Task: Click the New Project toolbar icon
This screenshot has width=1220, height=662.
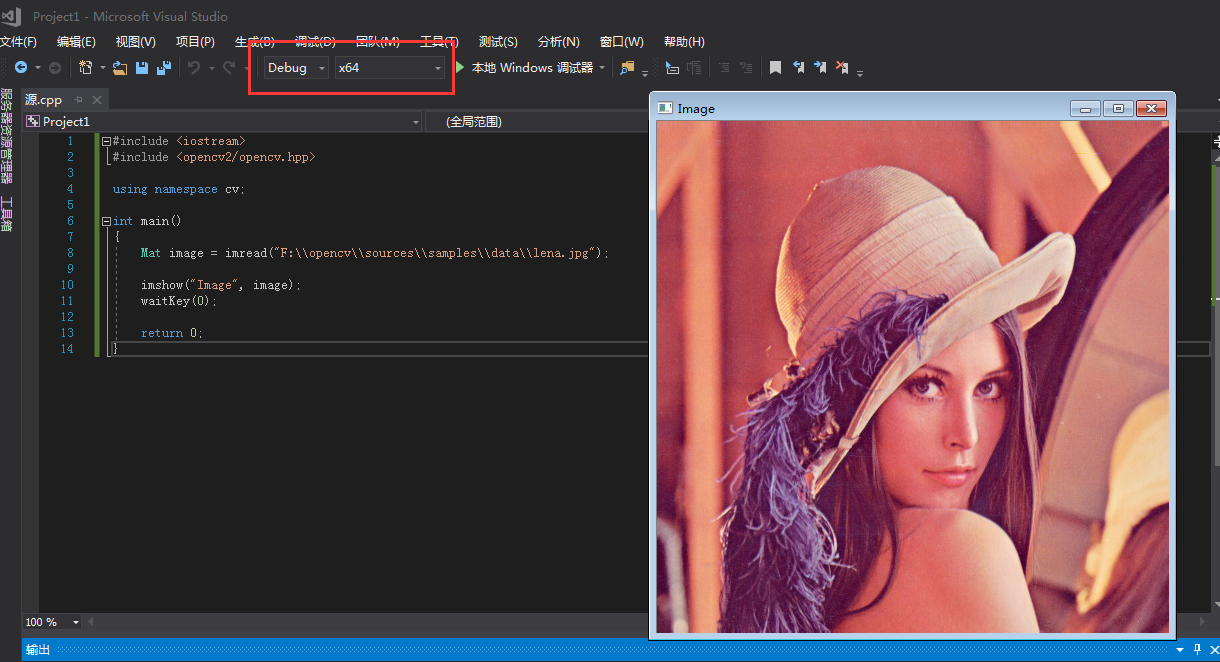Action: 86,68
